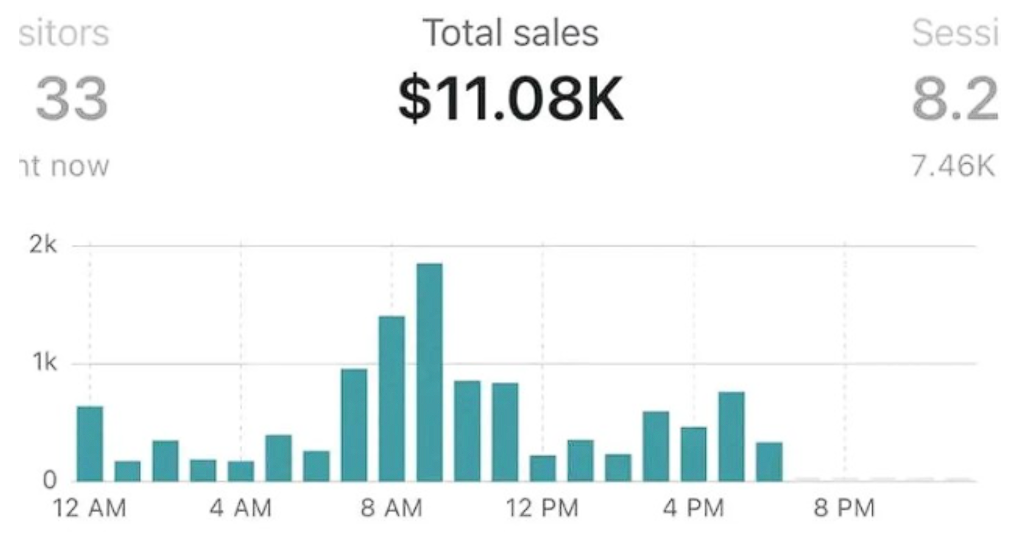Select the bar above the 12 PM label
The width and height of the screenshot is (1016, 542).
tap(543, 467)
